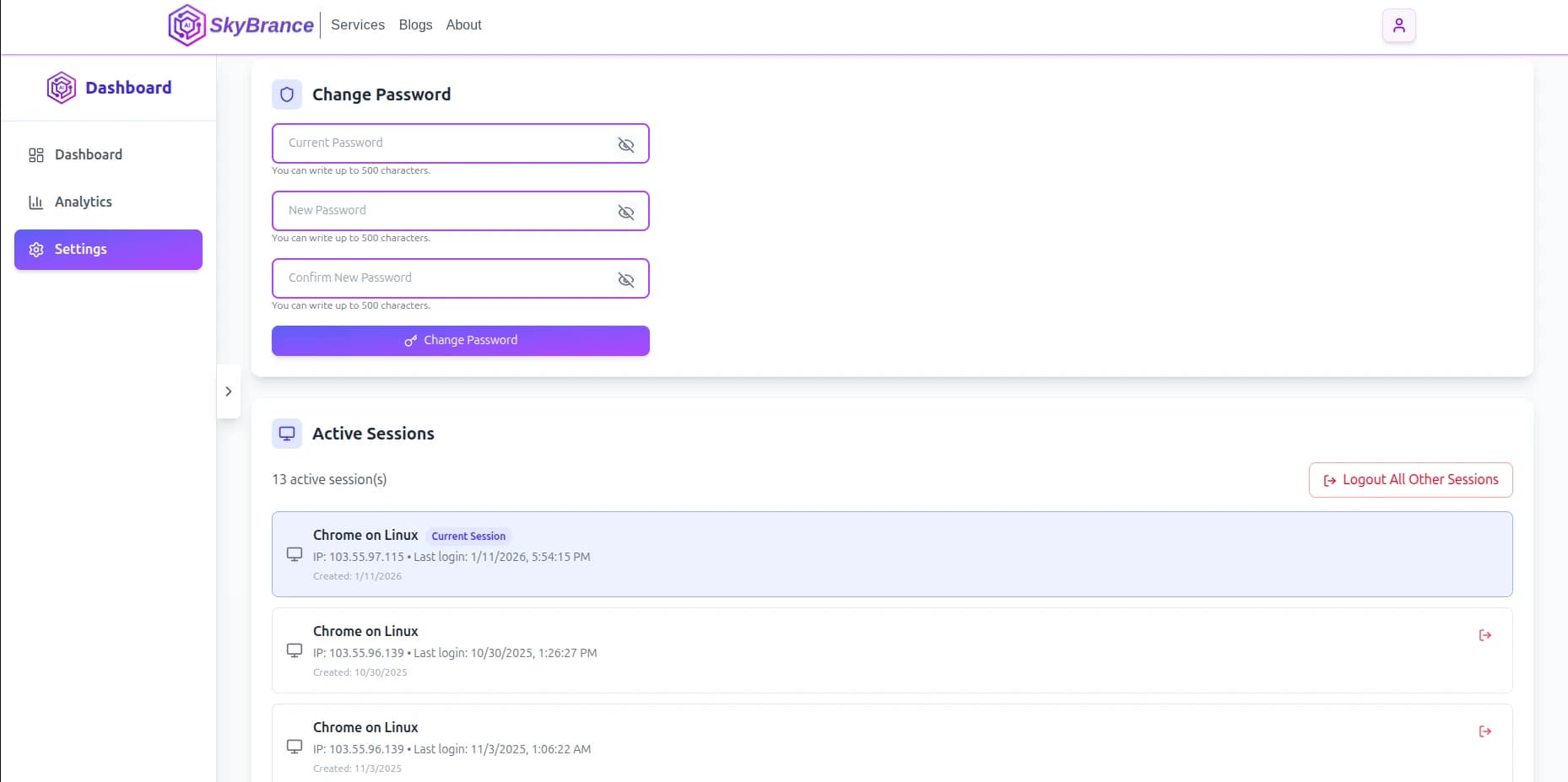Screen dimensions: 1568x782
Task: Select Dashboard item in the sidebar list
Action: (x=88, y=154)
